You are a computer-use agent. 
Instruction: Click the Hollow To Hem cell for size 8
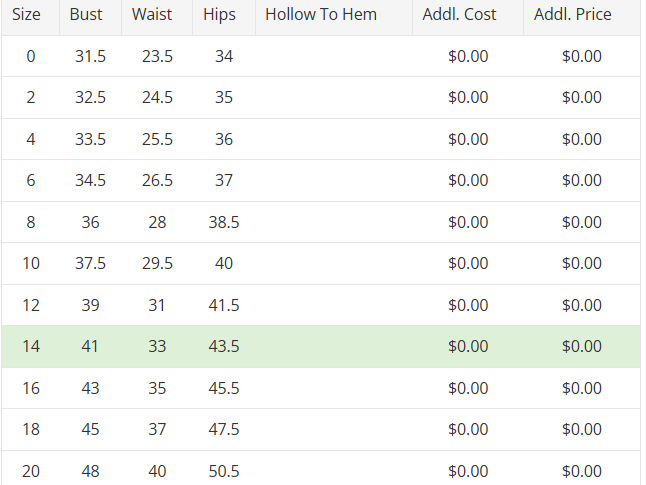pos(333,223)
